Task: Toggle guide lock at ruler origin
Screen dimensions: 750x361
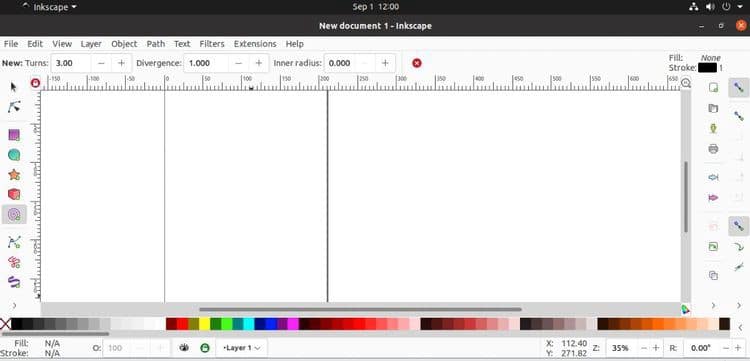Action: coord(35,83)
